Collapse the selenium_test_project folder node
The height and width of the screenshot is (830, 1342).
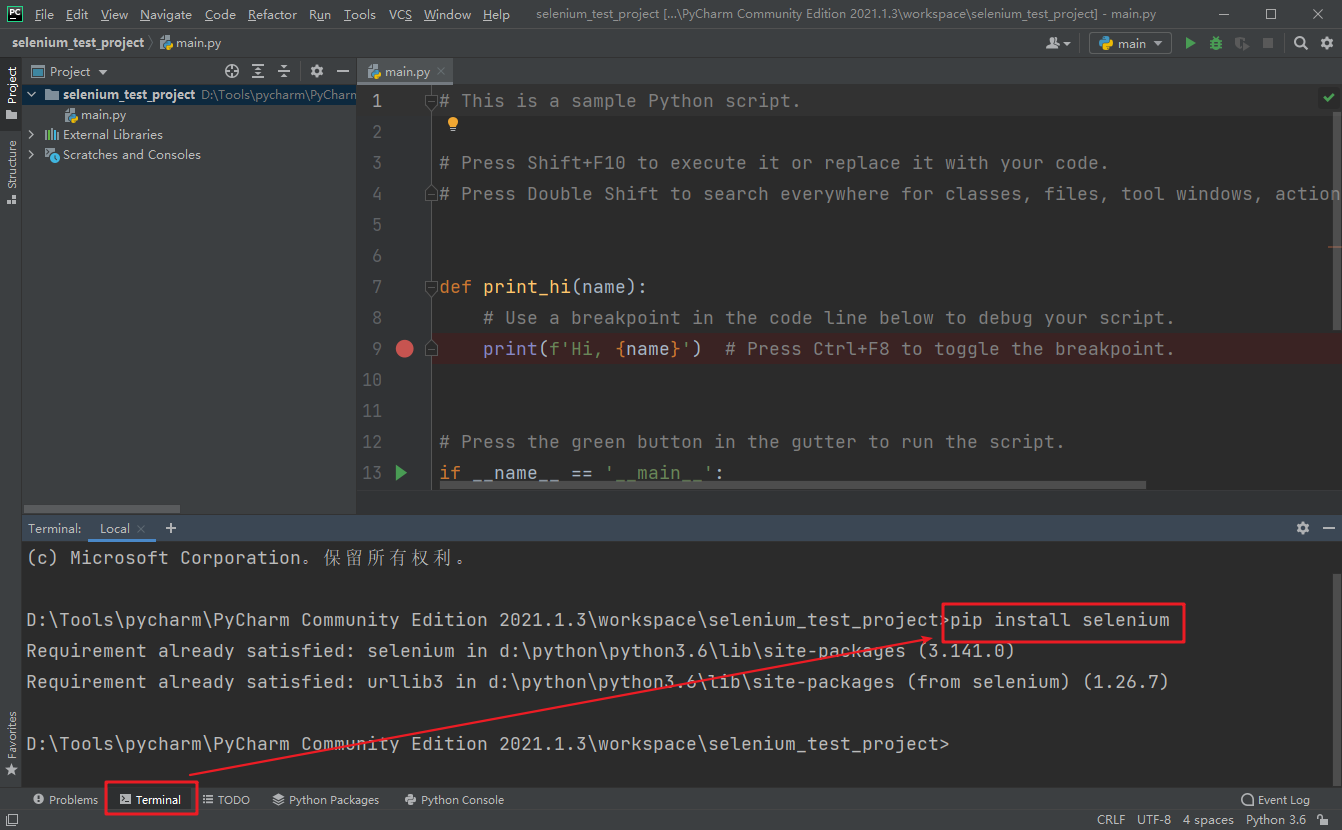click(x=32, y=94)
